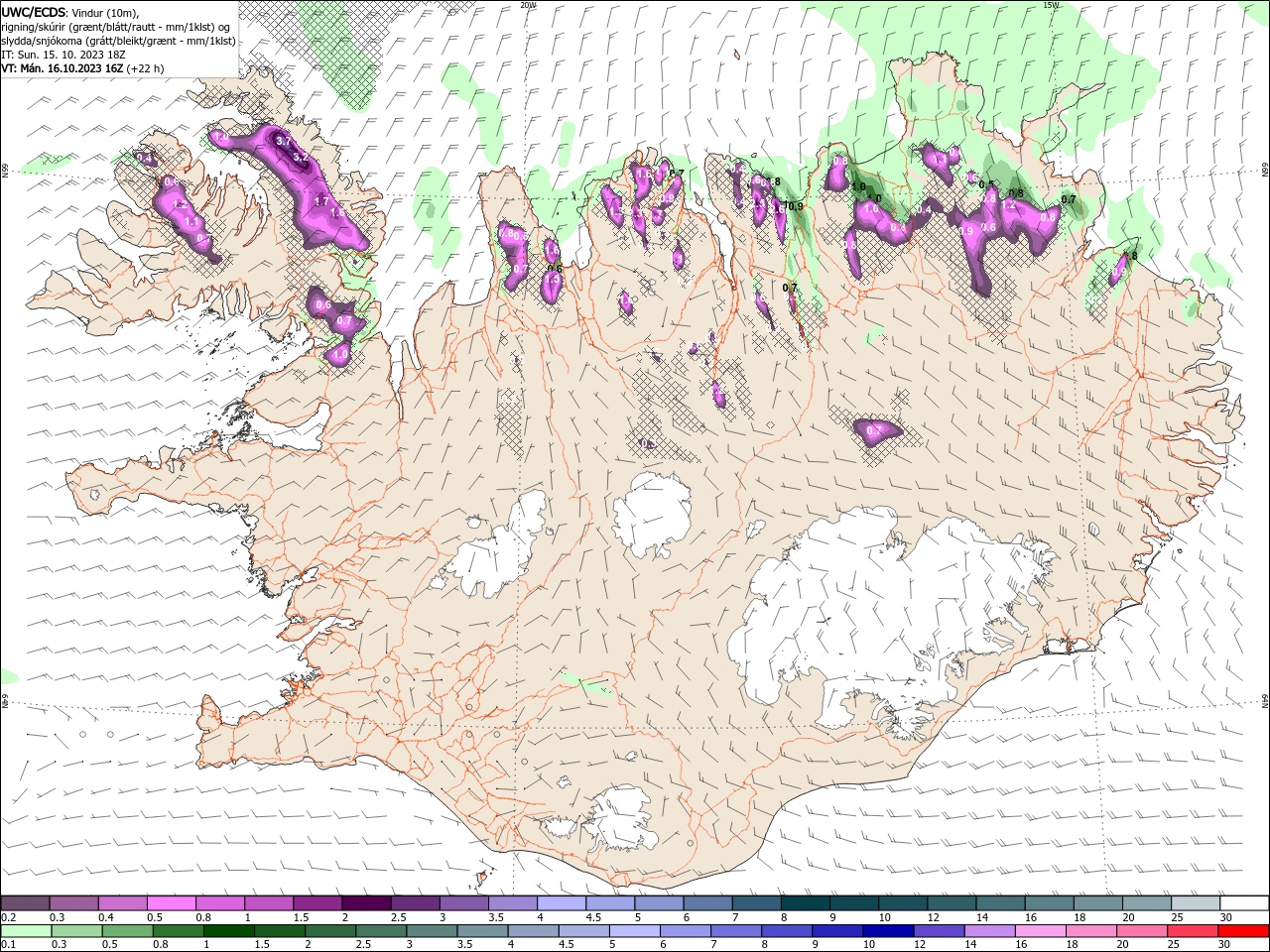Image resolution: width=1270 pixels, height=952 pixels.
Task: Click the bright pink snow swatch labeled 0.5
Action: coord(171,903)
